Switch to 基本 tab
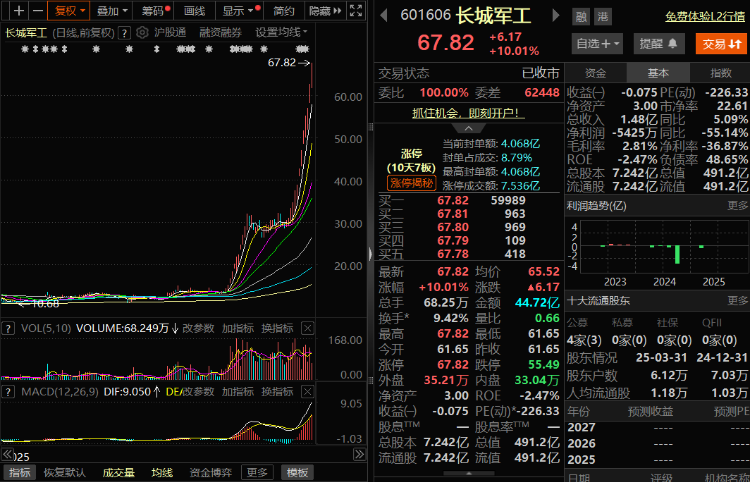 coord(658,73)
